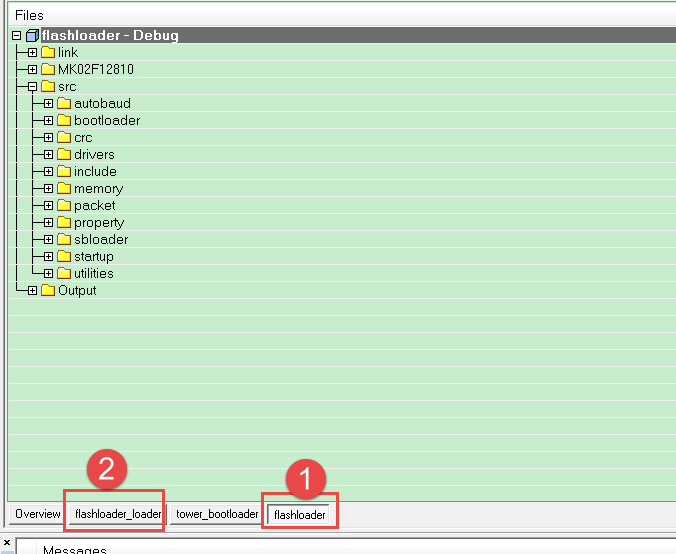This screenshot has width=676, height=554.
Task: Click the autobaud folder icon
Action: click(x=64, y=103)
